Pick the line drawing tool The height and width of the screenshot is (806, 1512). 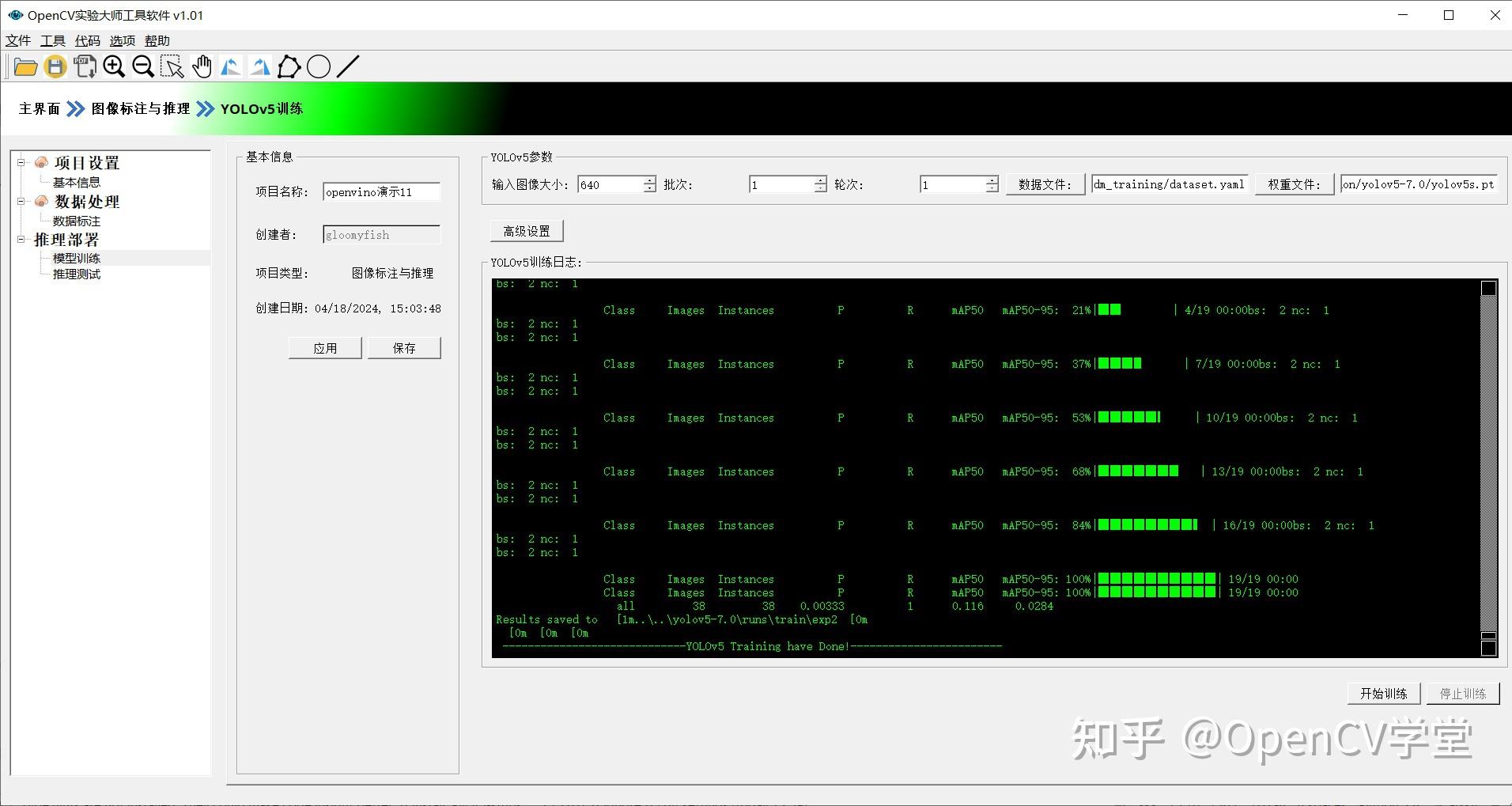[x=346, y=66]
